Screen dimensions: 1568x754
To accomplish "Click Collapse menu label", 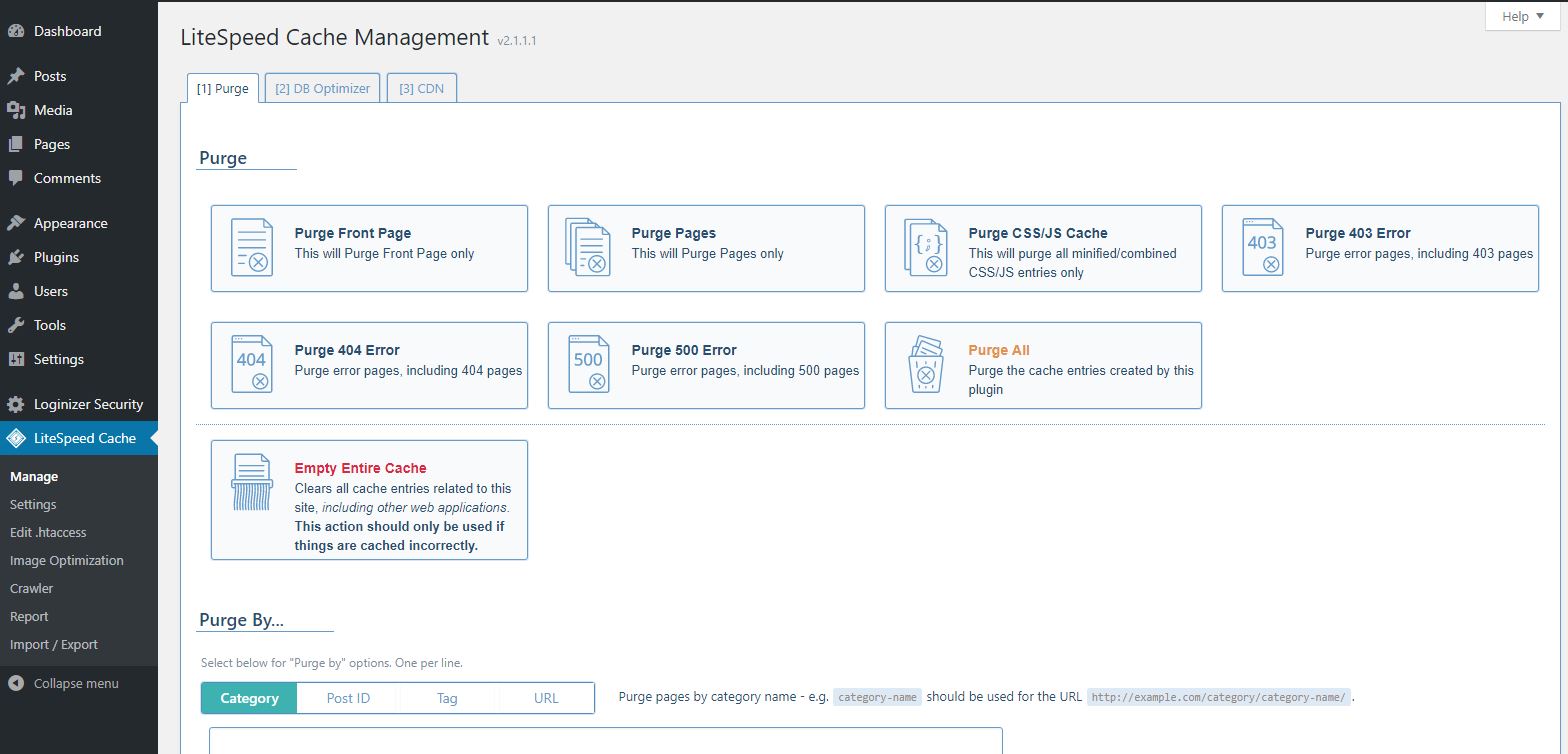I will 76,684.
